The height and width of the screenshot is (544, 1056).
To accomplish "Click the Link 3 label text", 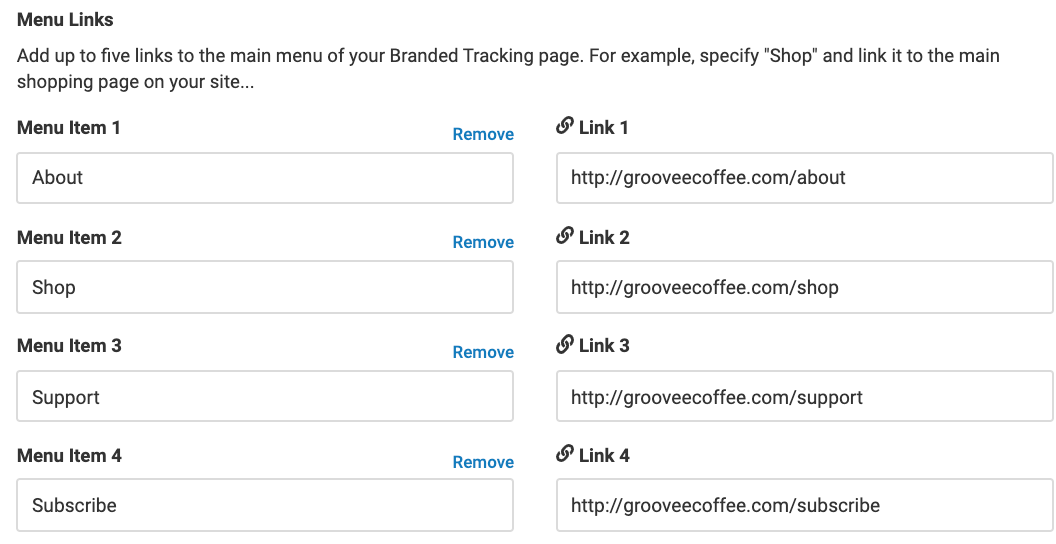I will click(x=604, y=345).
